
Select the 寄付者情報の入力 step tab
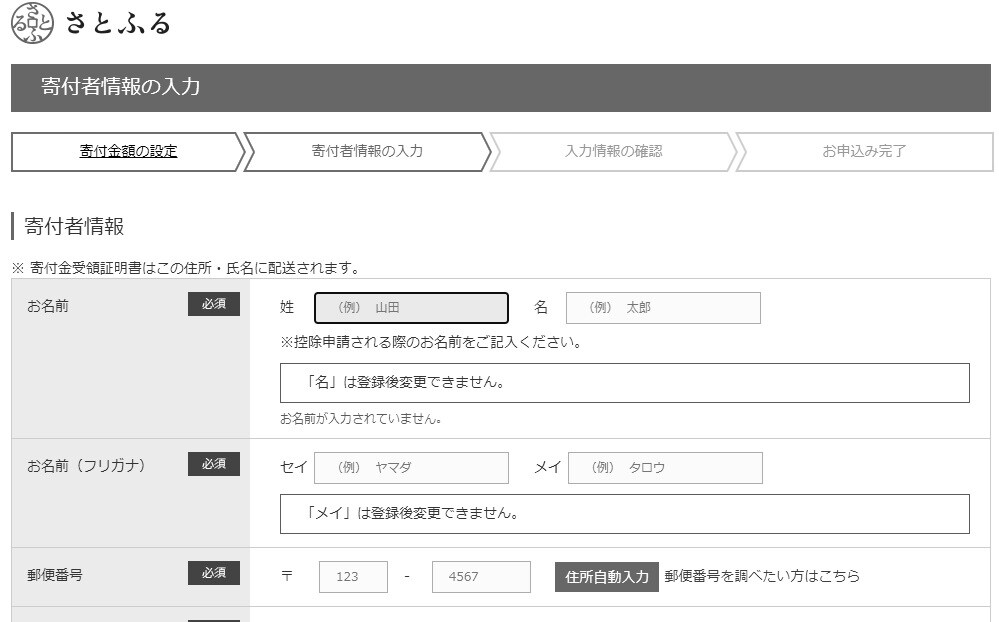click(x=367, y=152)
